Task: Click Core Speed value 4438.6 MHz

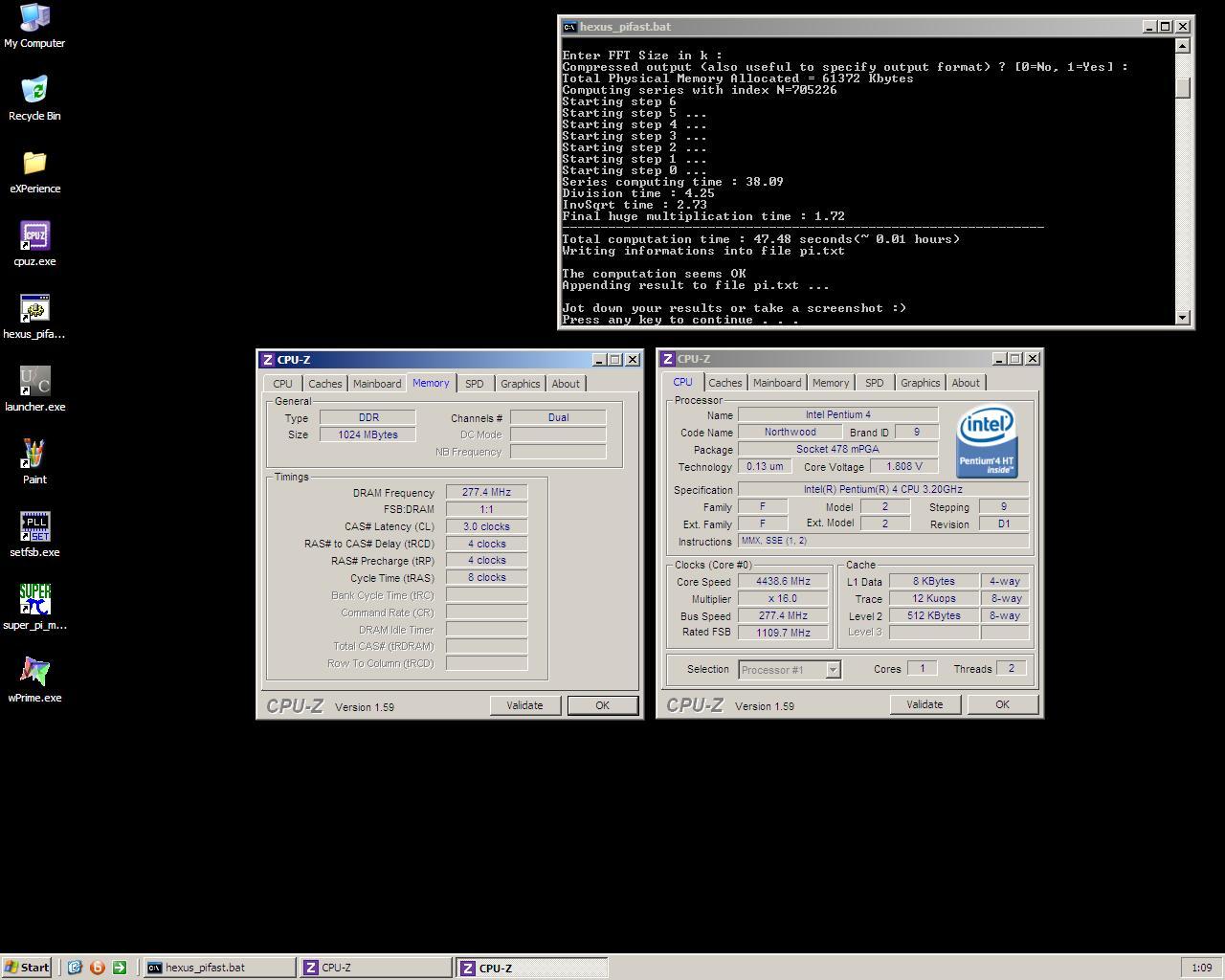Action: (783, 582)
